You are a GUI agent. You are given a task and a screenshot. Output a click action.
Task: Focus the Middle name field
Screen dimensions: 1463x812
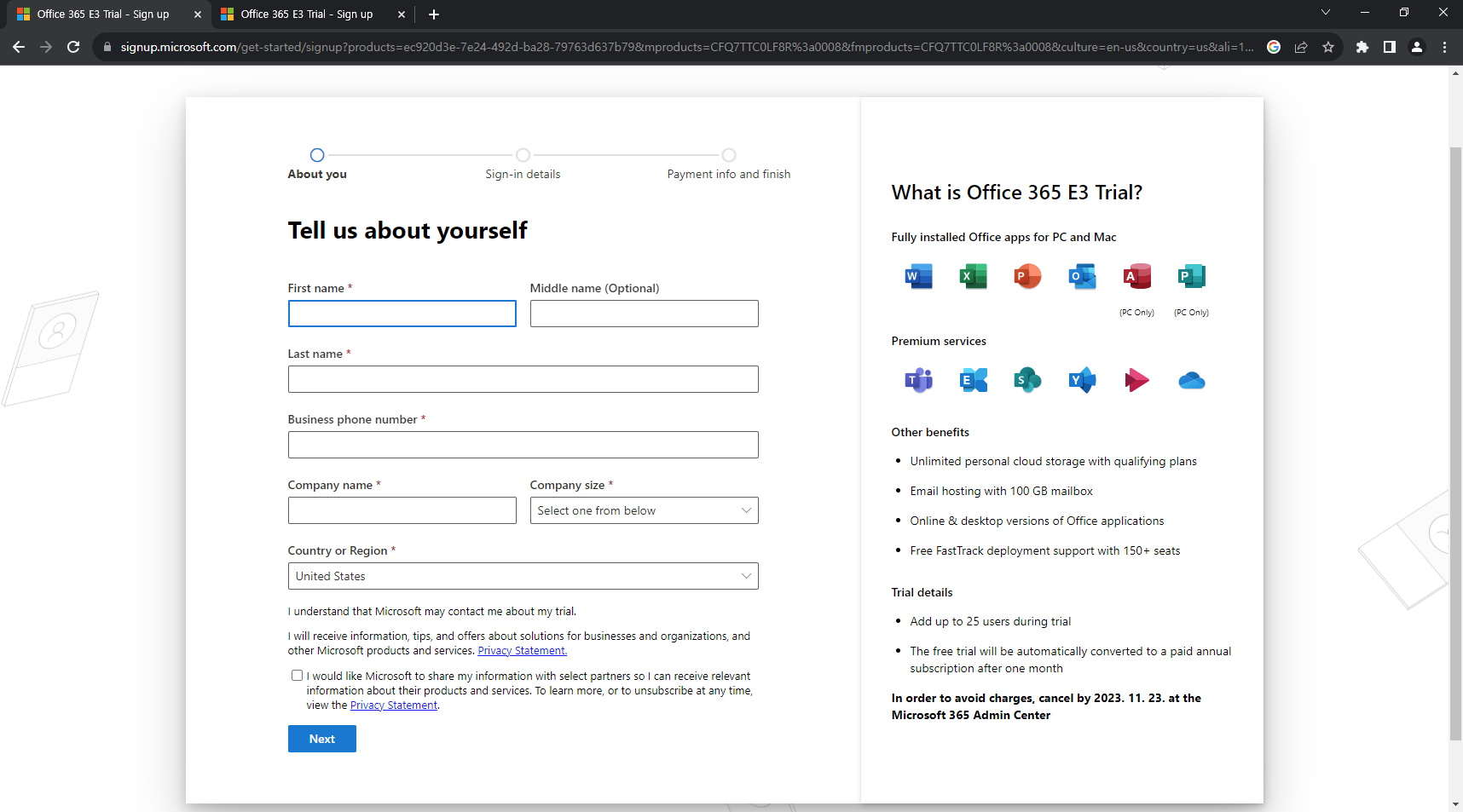click(644, 314)
